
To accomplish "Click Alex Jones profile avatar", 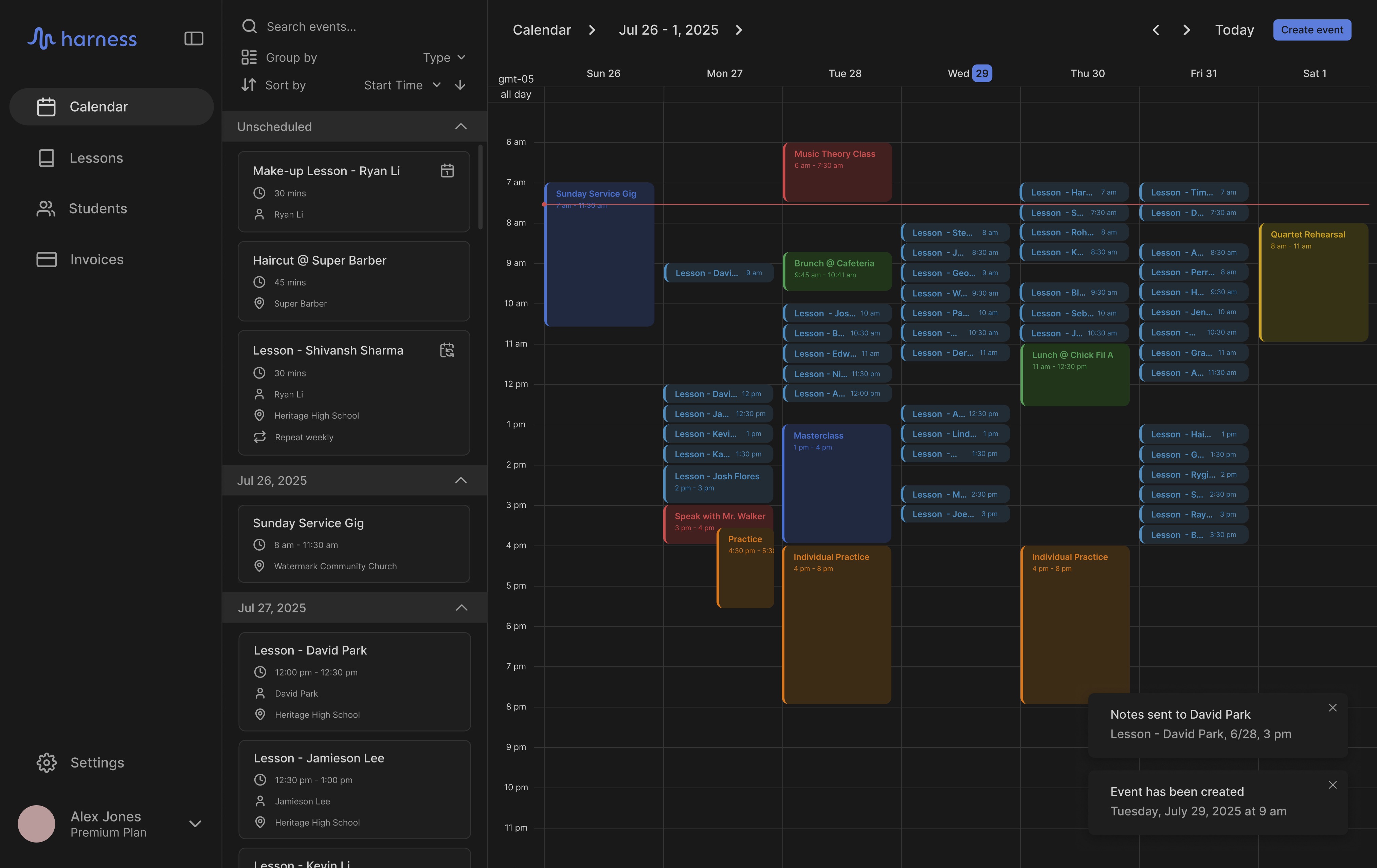I will pyautogui.click(x=37, y=824).
